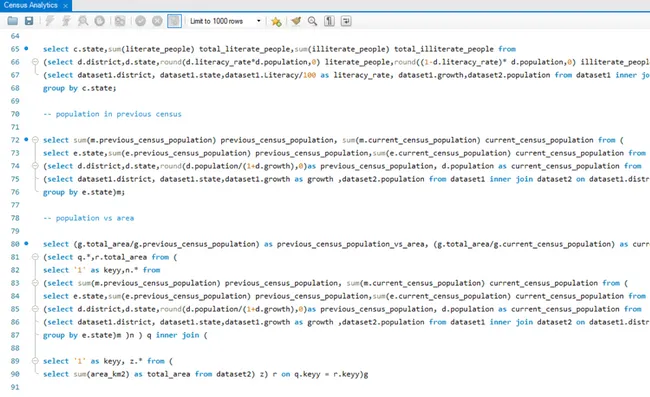Switch to the Census Analytics tab
The height and width of the screenshot is (397, 650).
click(x=31, y=5)
